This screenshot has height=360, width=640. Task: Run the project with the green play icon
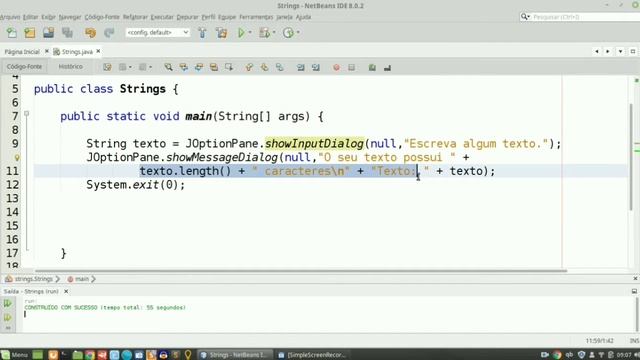[x=241, y=33]
